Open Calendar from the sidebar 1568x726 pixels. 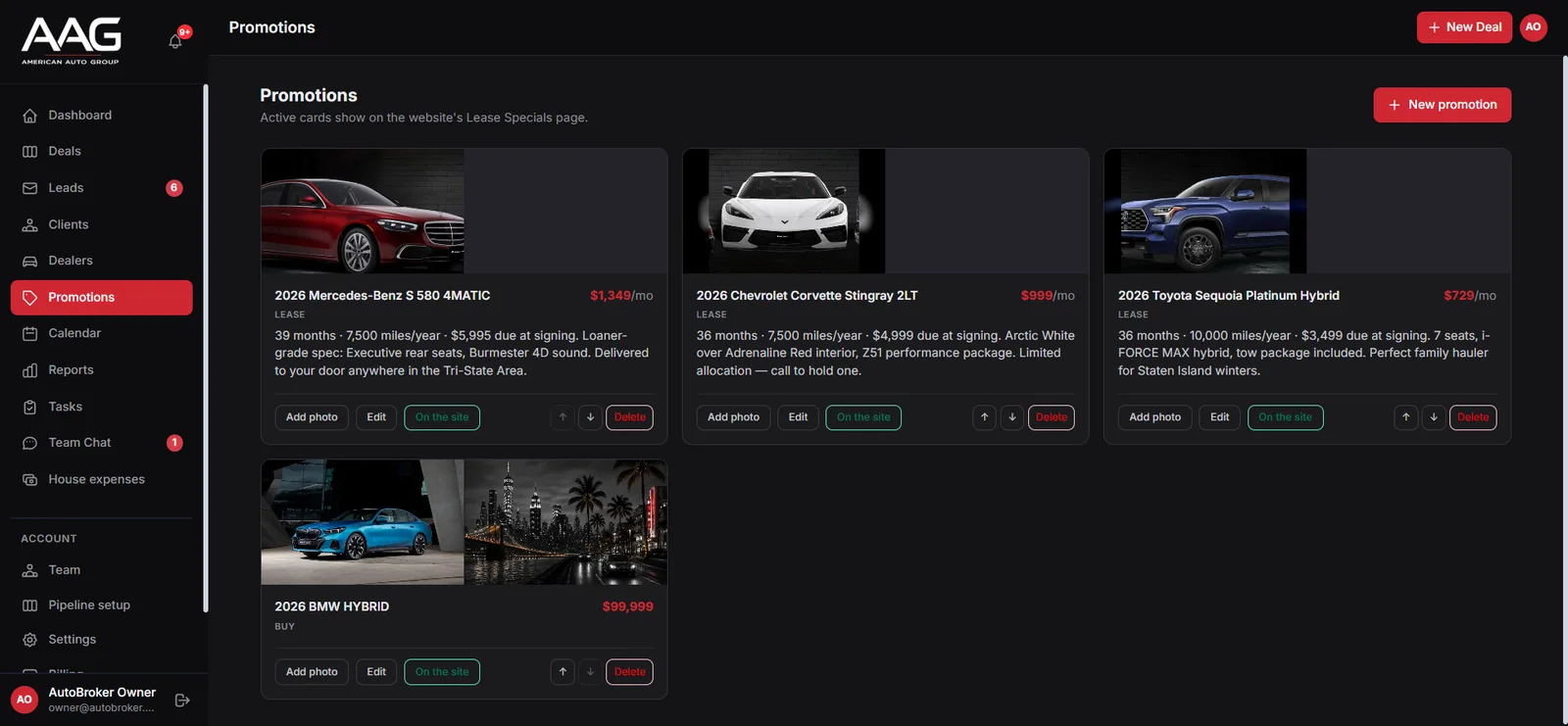click(x=102, y=333)
